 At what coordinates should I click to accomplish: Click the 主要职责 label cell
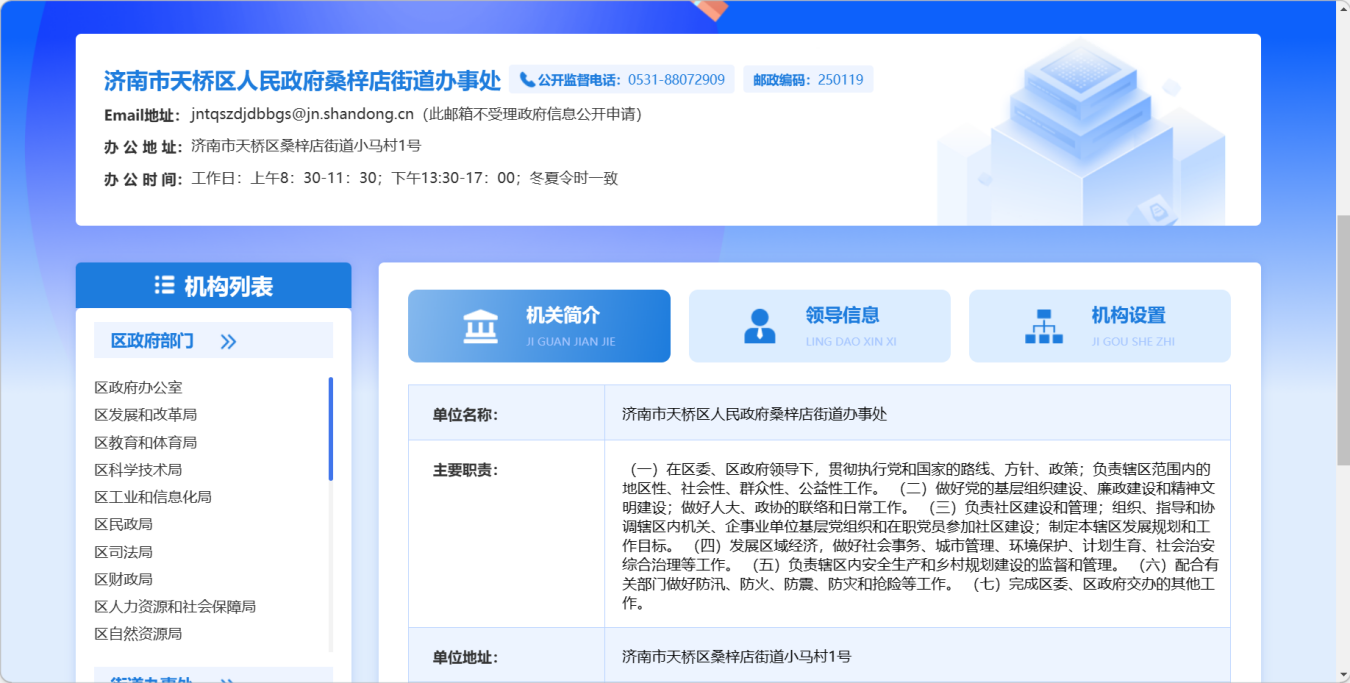tap(506, 534)
